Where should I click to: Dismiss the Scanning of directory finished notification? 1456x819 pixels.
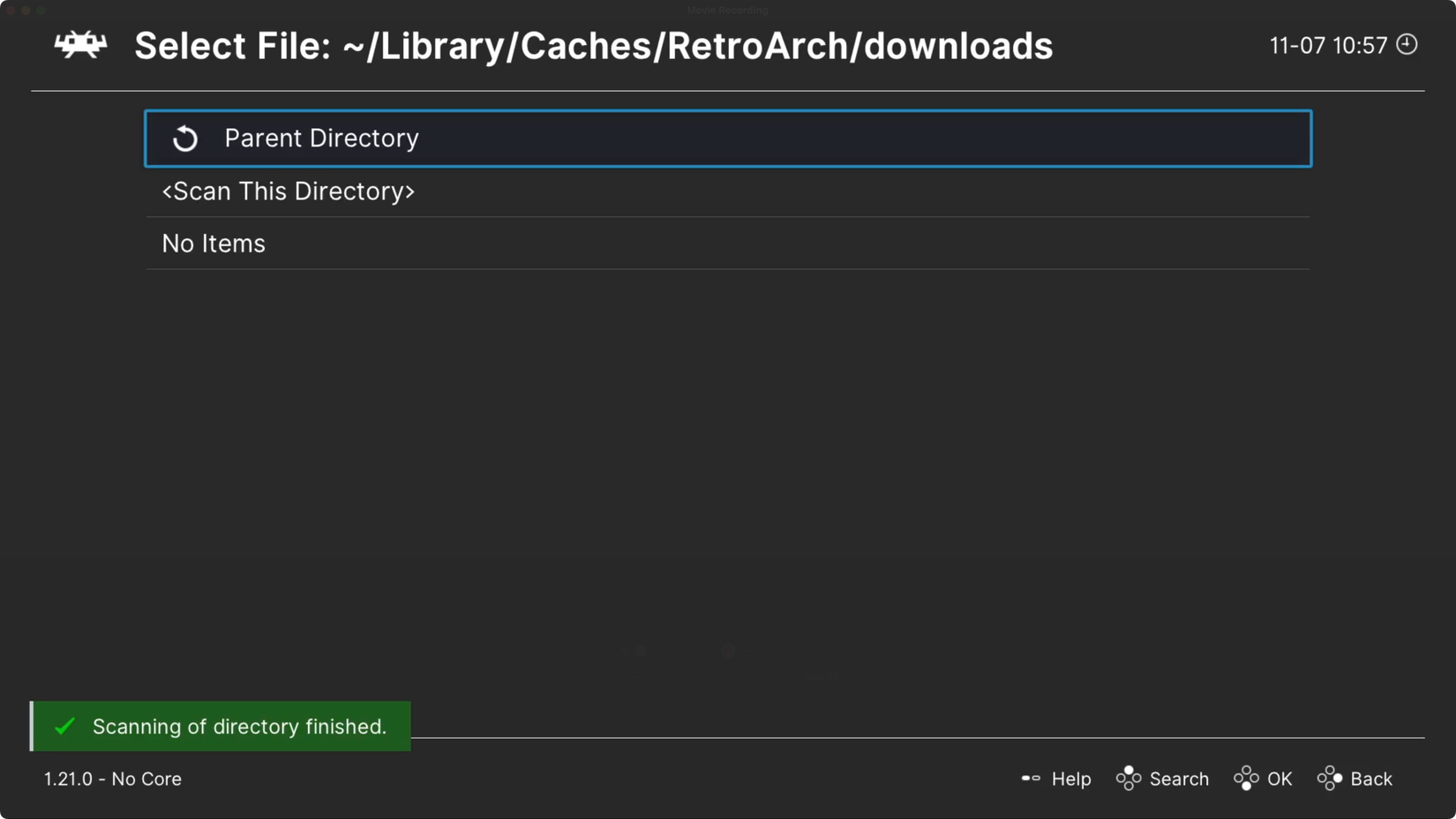point(221,726)
